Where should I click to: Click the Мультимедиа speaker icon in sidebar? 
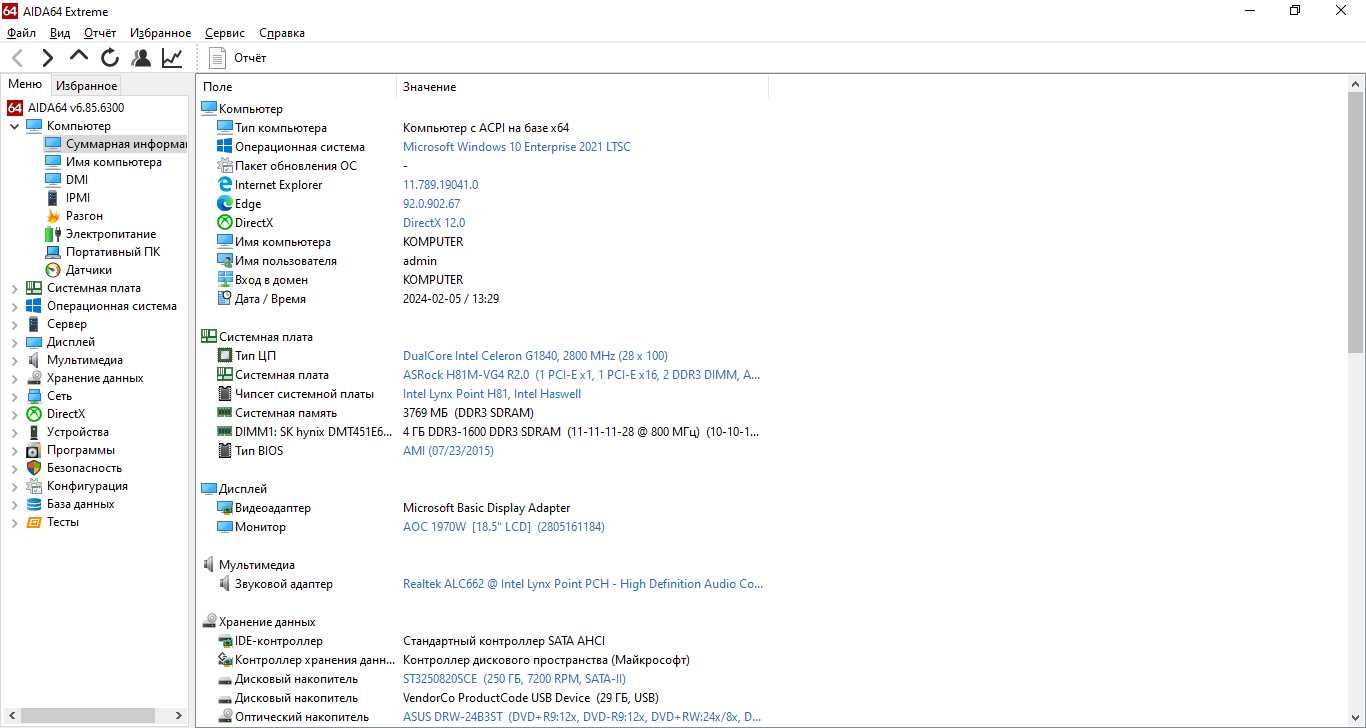[x=34, y=360]
